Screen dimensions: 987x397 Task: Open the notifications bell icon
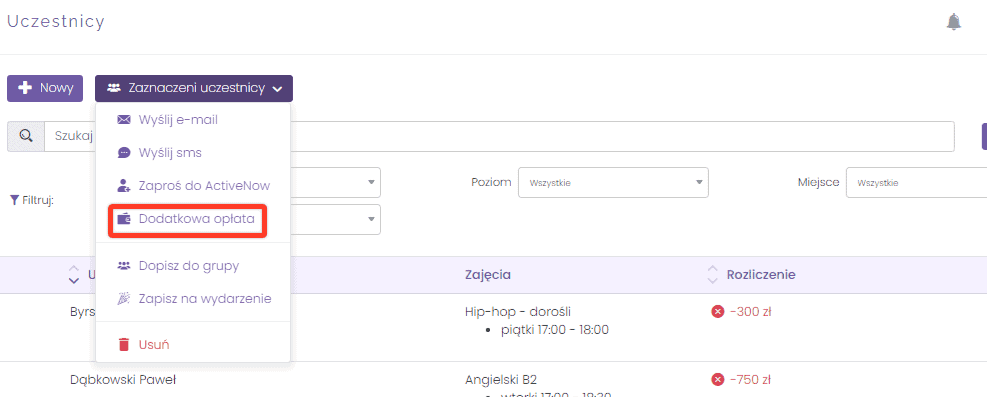click(x=954, y=22)
